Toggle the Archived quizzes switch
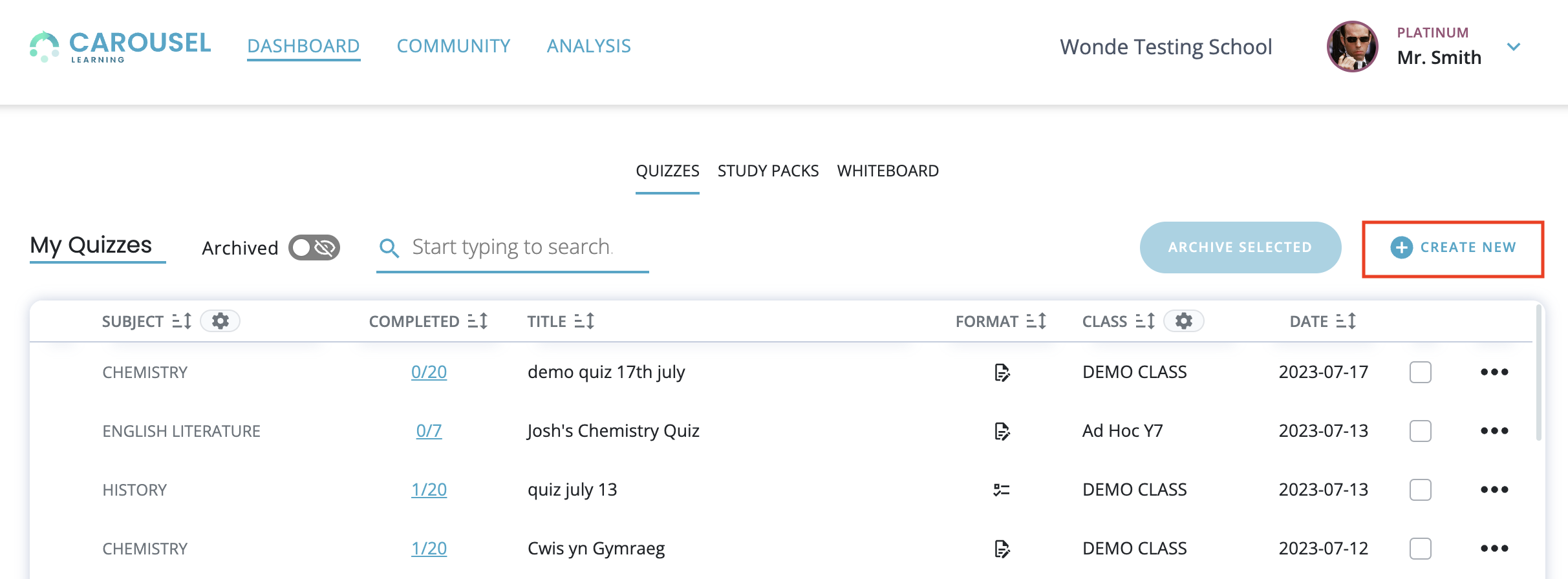Viewport: 1568px width, 579px height. pyautogui.click(x=314, y=247)
